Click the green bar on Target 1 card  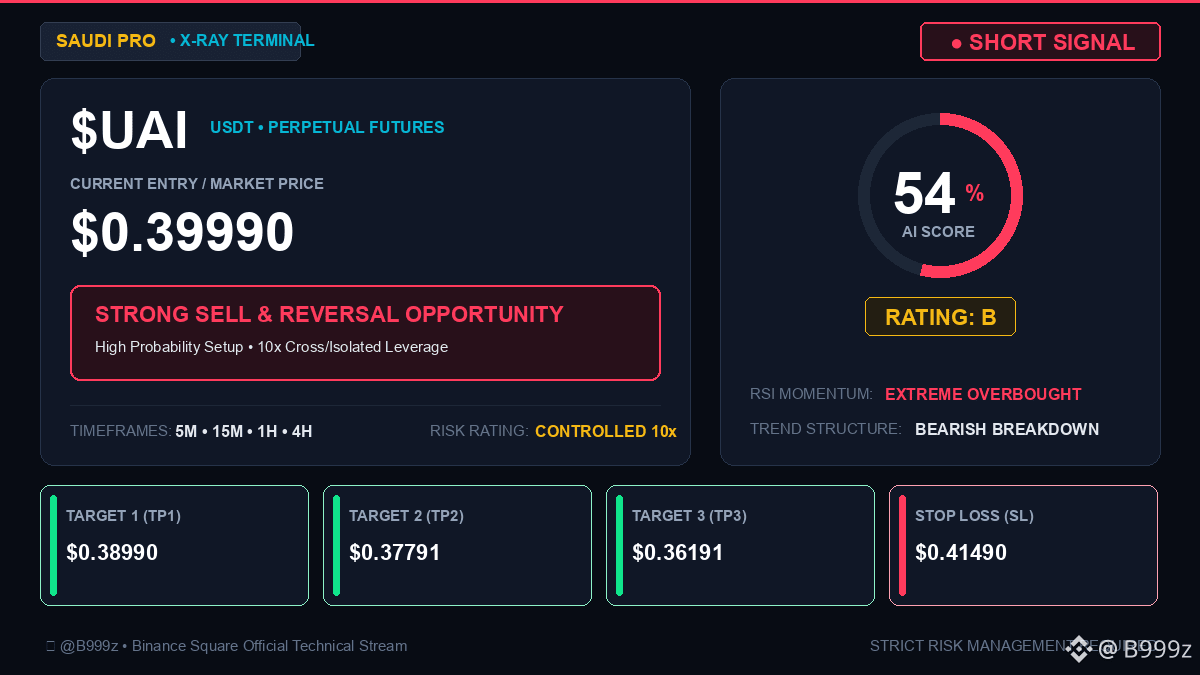53,545
